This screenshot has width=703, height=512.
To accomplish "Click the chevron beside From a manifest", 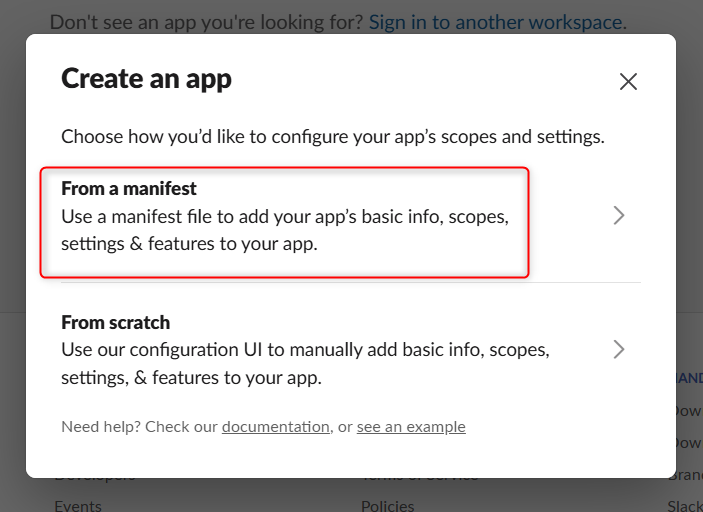I will coord(619,215).
